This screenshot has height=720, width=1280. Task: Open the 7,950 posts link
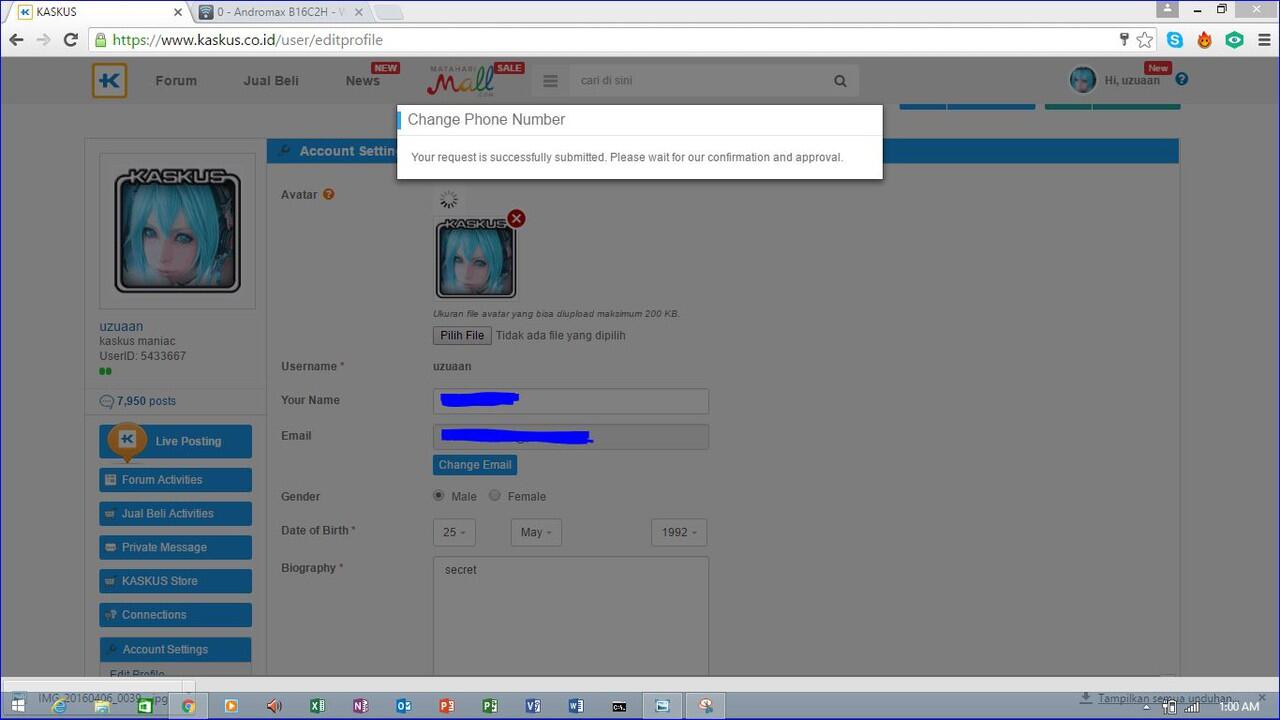pyautogui.click(x=146, y=401)
